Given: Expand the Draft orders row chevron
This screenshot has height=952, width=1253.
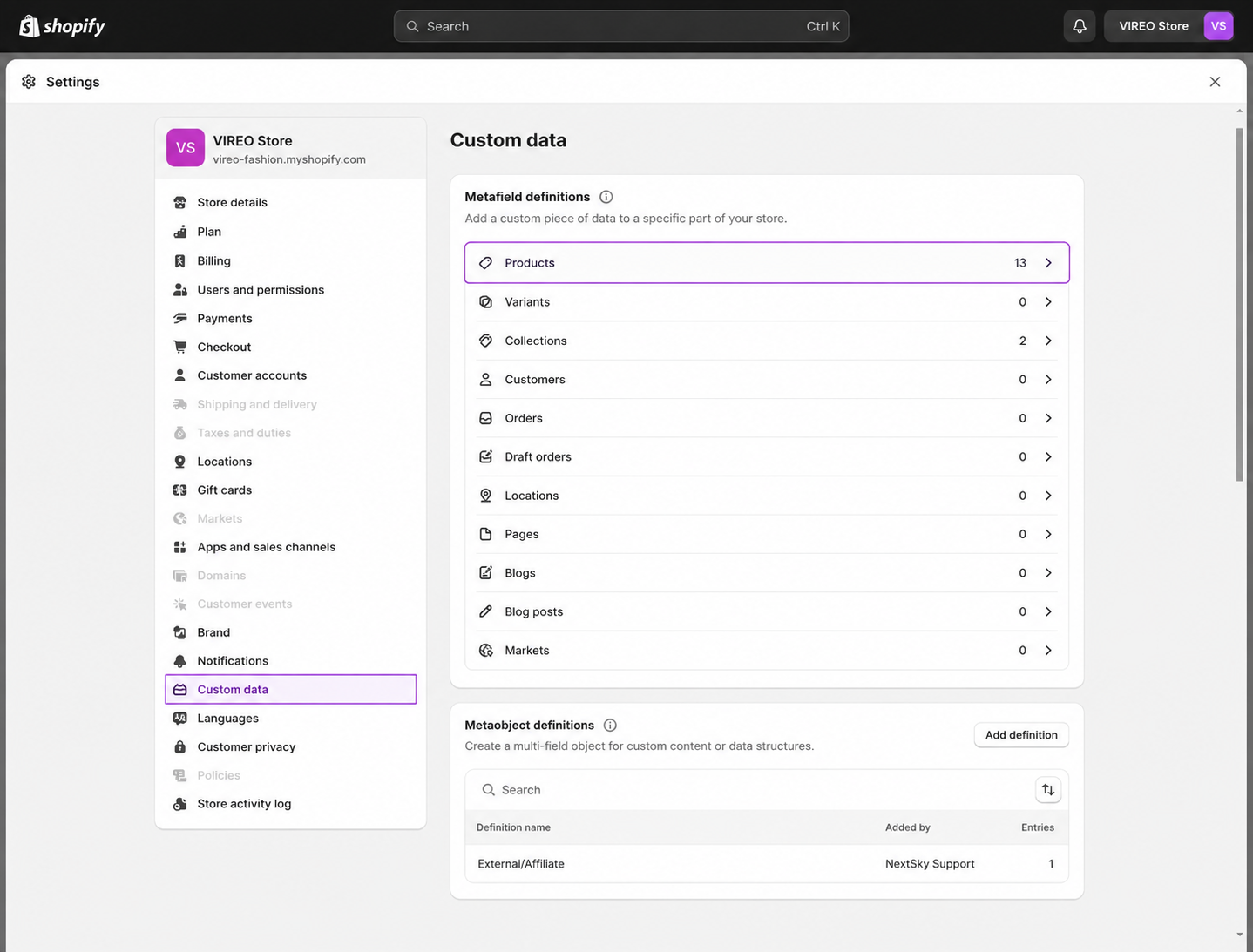Looking at the screenshot, I should pos(1048,456).
